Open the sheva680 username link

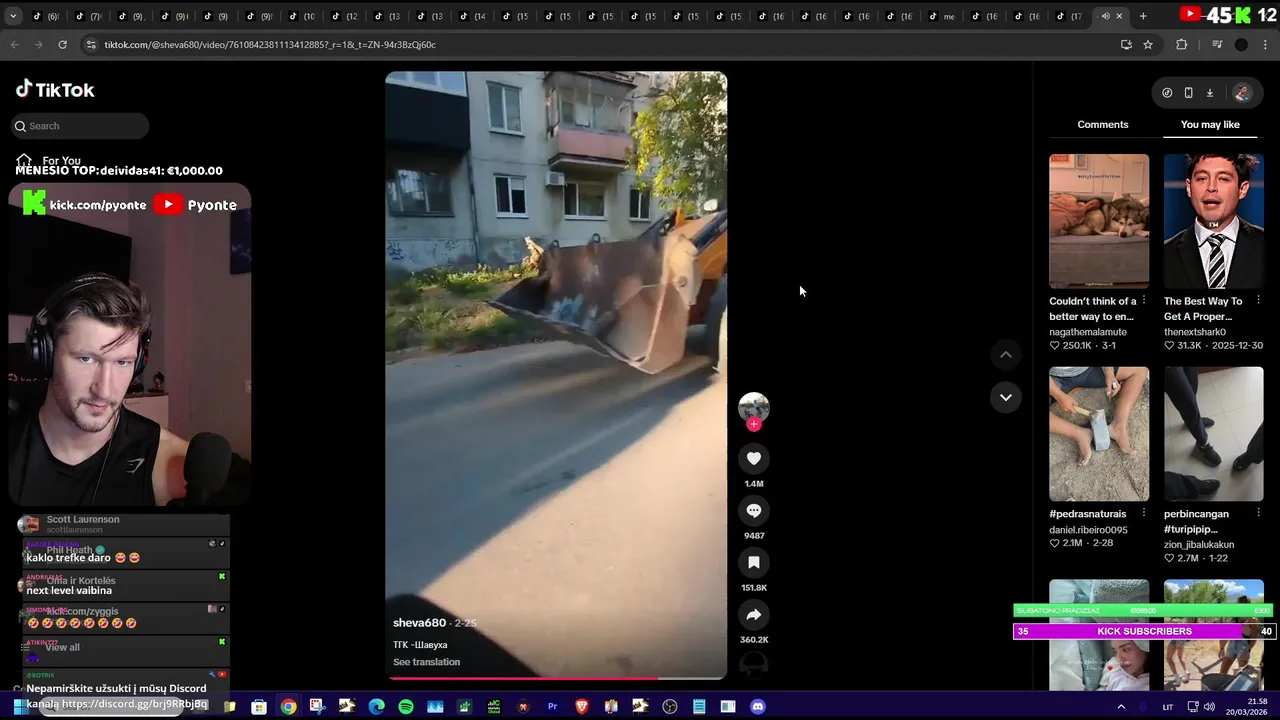click(x=419, y=623)
